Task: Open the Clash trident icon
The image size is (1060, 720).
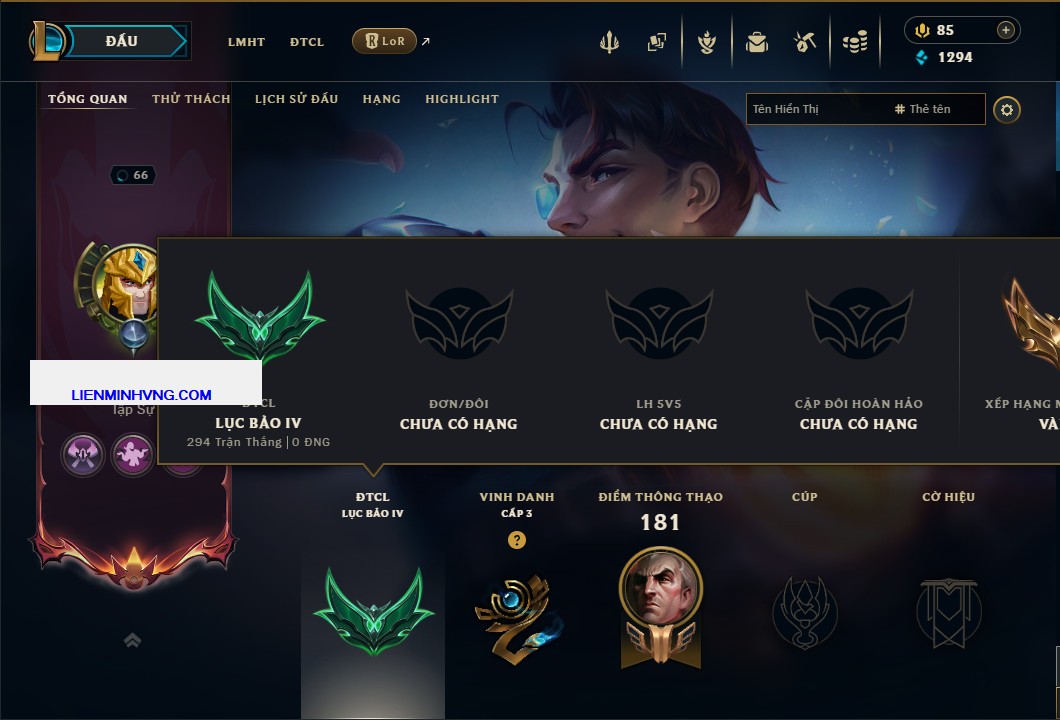Action: pyautogui.click(x=609, y=42)
